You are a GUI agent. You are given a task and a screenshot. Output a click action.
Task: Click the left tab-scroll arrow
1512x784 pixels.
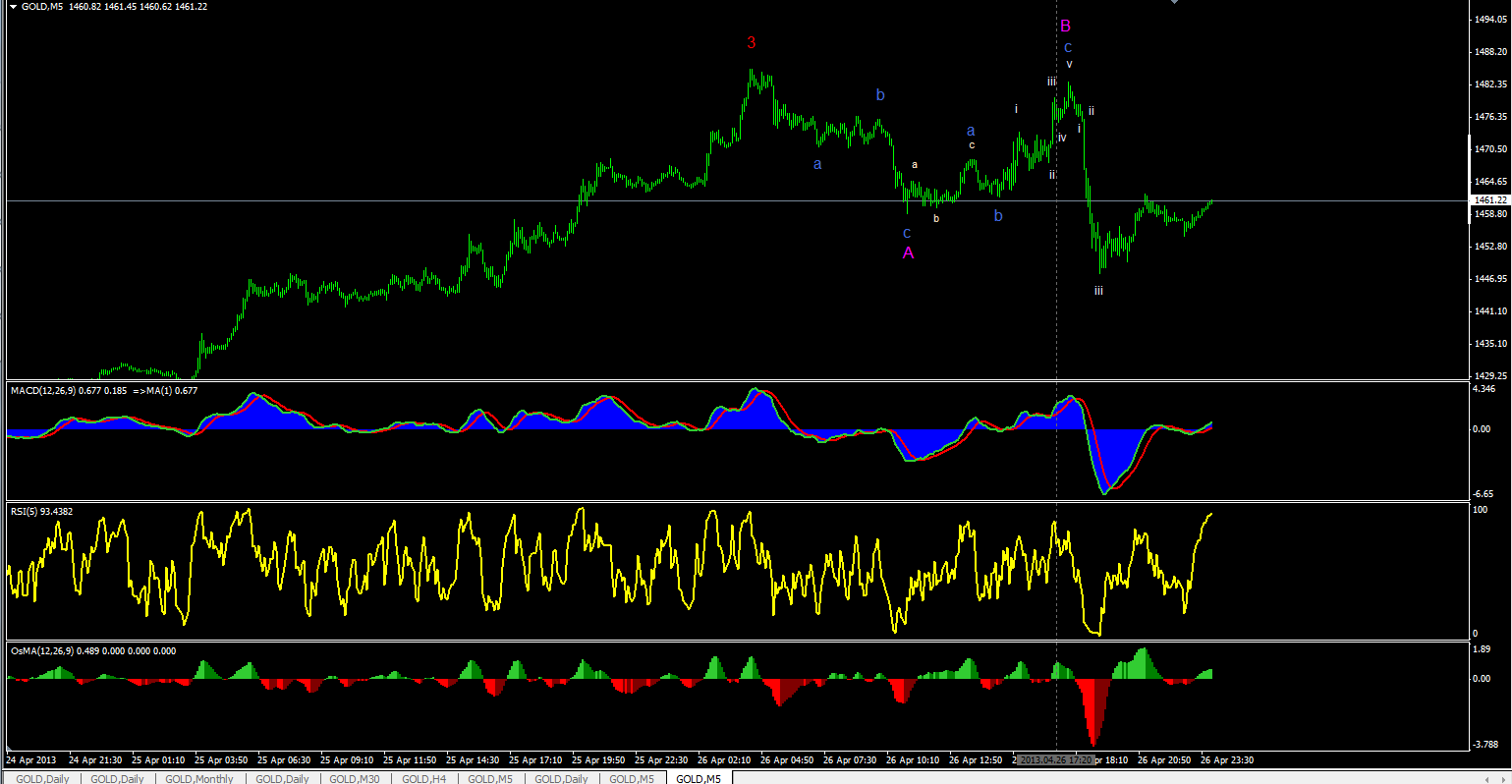click(x=1486, y=778)
